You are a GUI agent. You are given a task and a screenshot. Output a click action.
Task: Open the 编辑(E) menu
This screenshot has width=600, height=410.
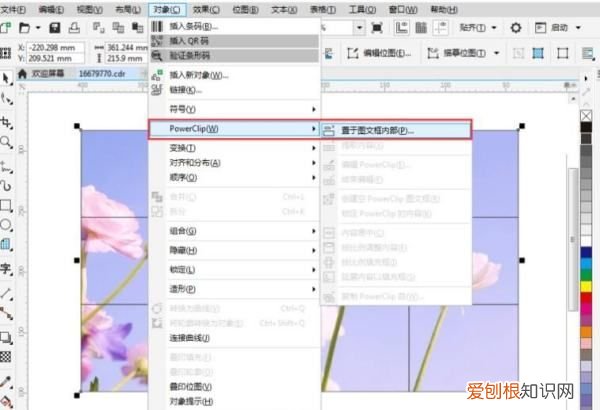pyautogui.click(x=51, y=10)
